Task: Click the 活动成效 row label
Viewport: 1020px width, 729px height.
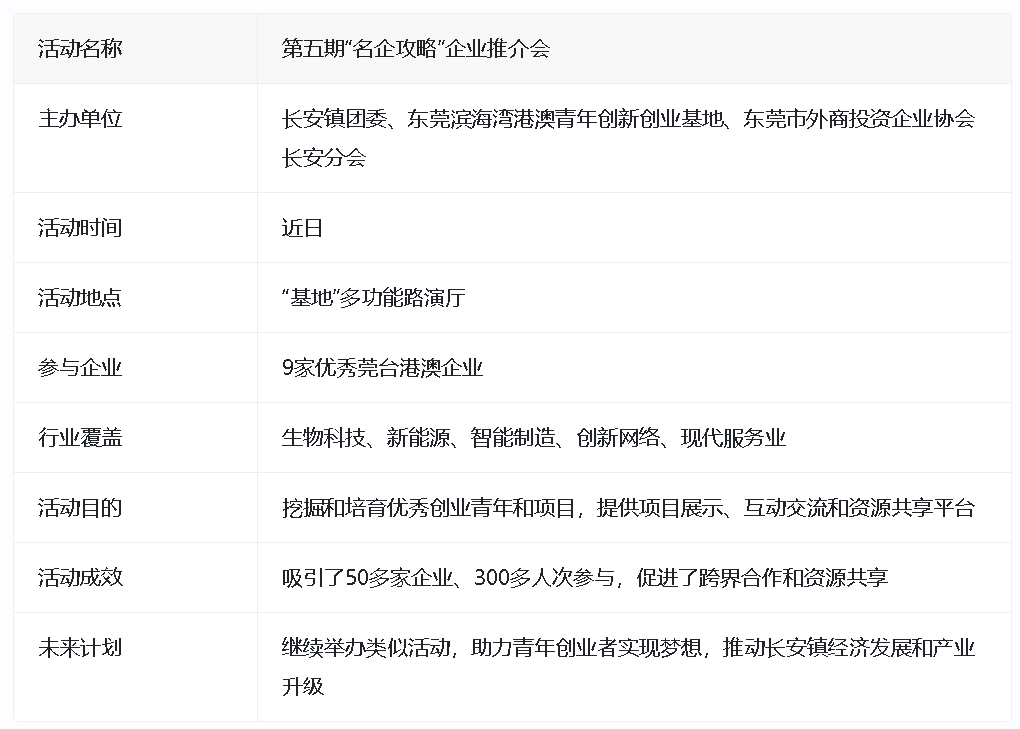Action: point(80,578)
